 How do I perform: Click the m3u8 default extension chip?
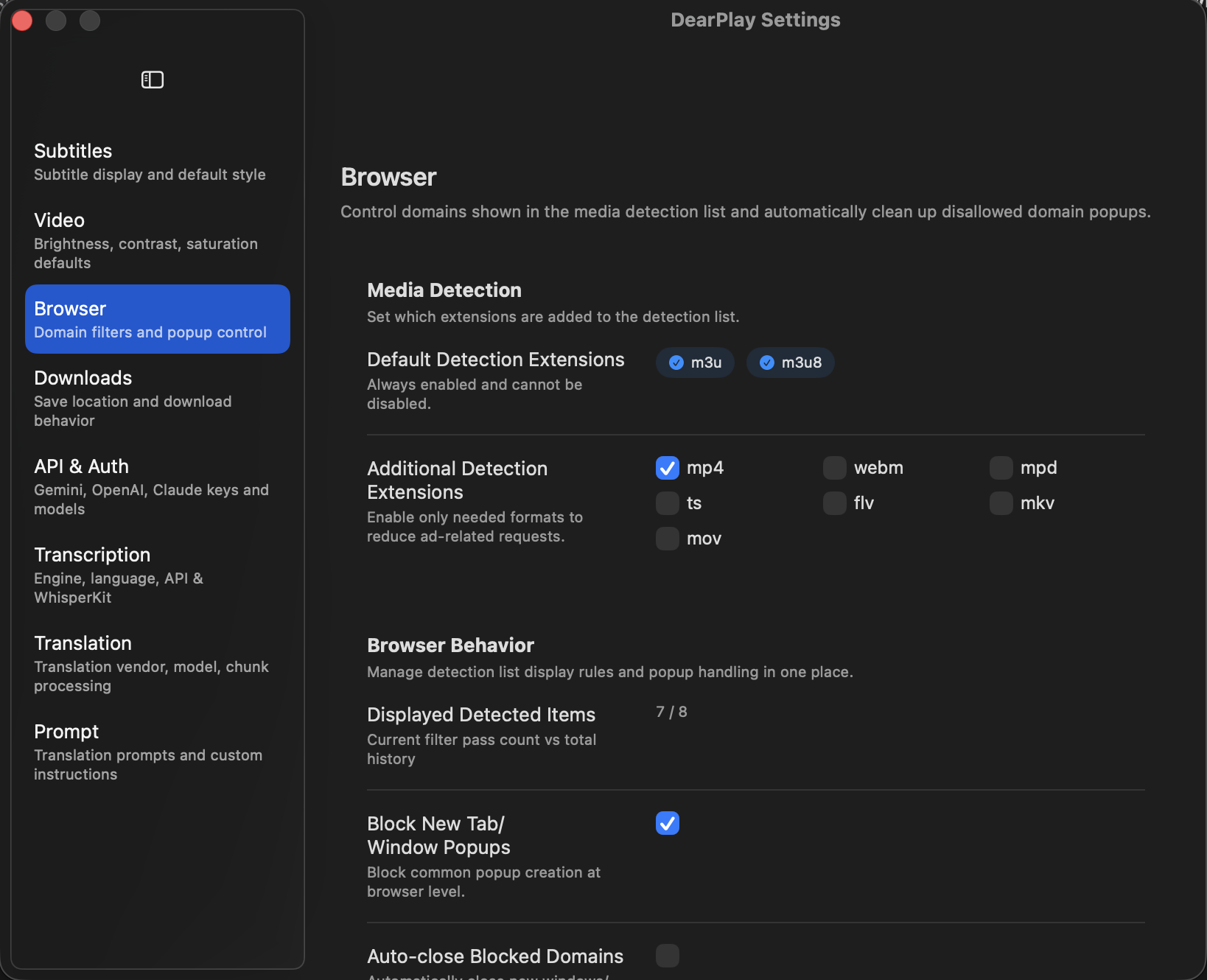[x=790, y=363]
